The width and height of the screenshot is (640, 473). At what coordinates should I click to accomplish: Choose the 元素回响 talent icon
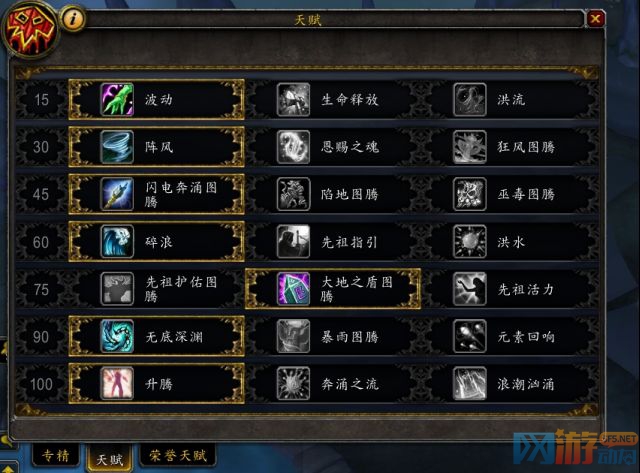469,336
